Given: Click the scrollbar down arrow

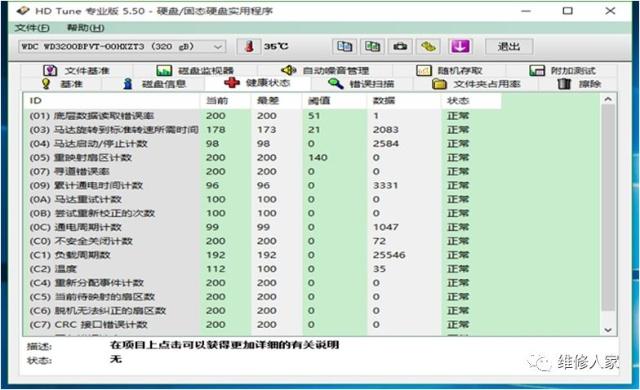Looking at the screenshot, I should pos(608,330).
